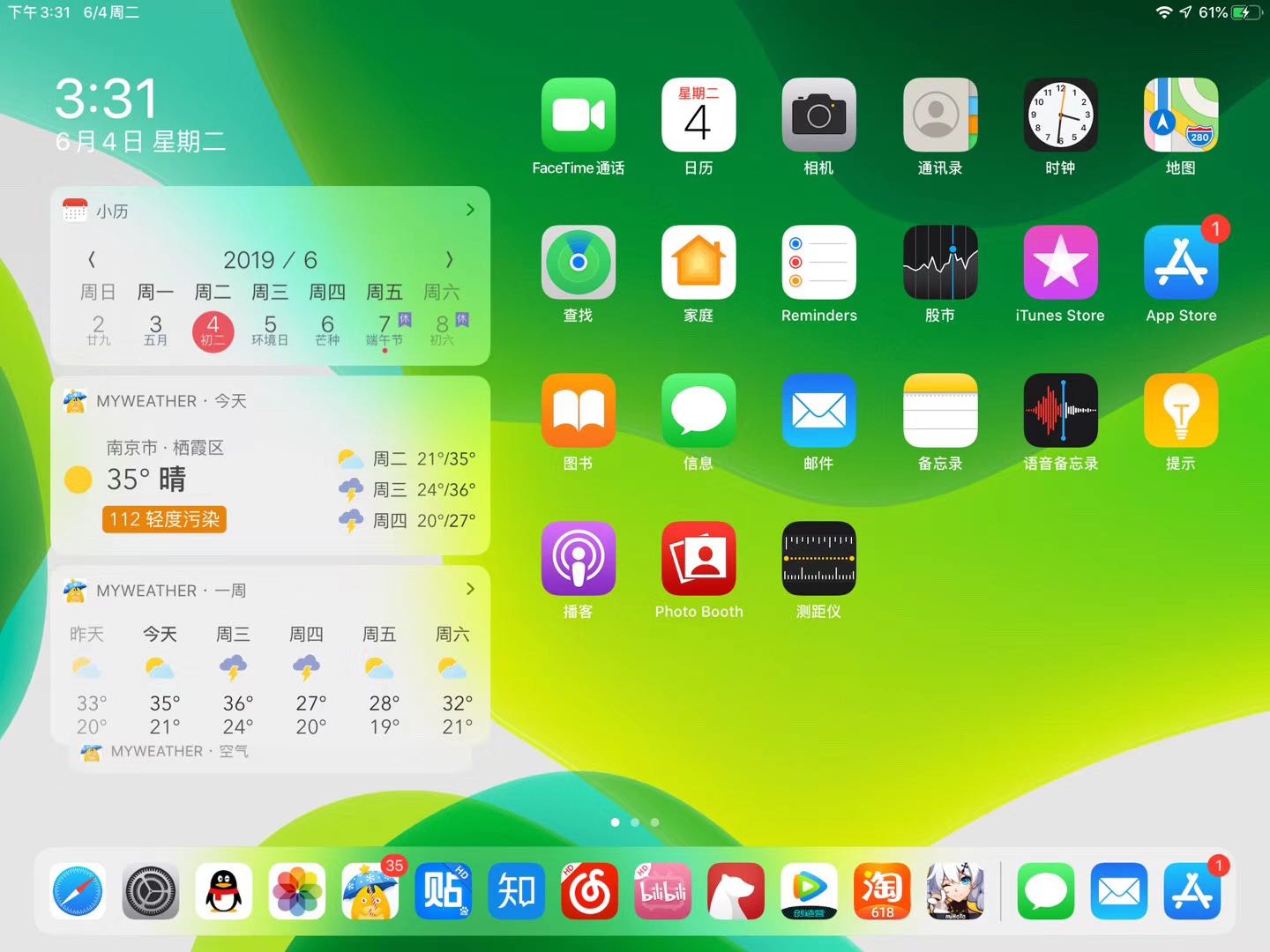Open the iTunes Store app
Image resolution: width=1270 pixels, height=952 pixels.
[1060, 263]
